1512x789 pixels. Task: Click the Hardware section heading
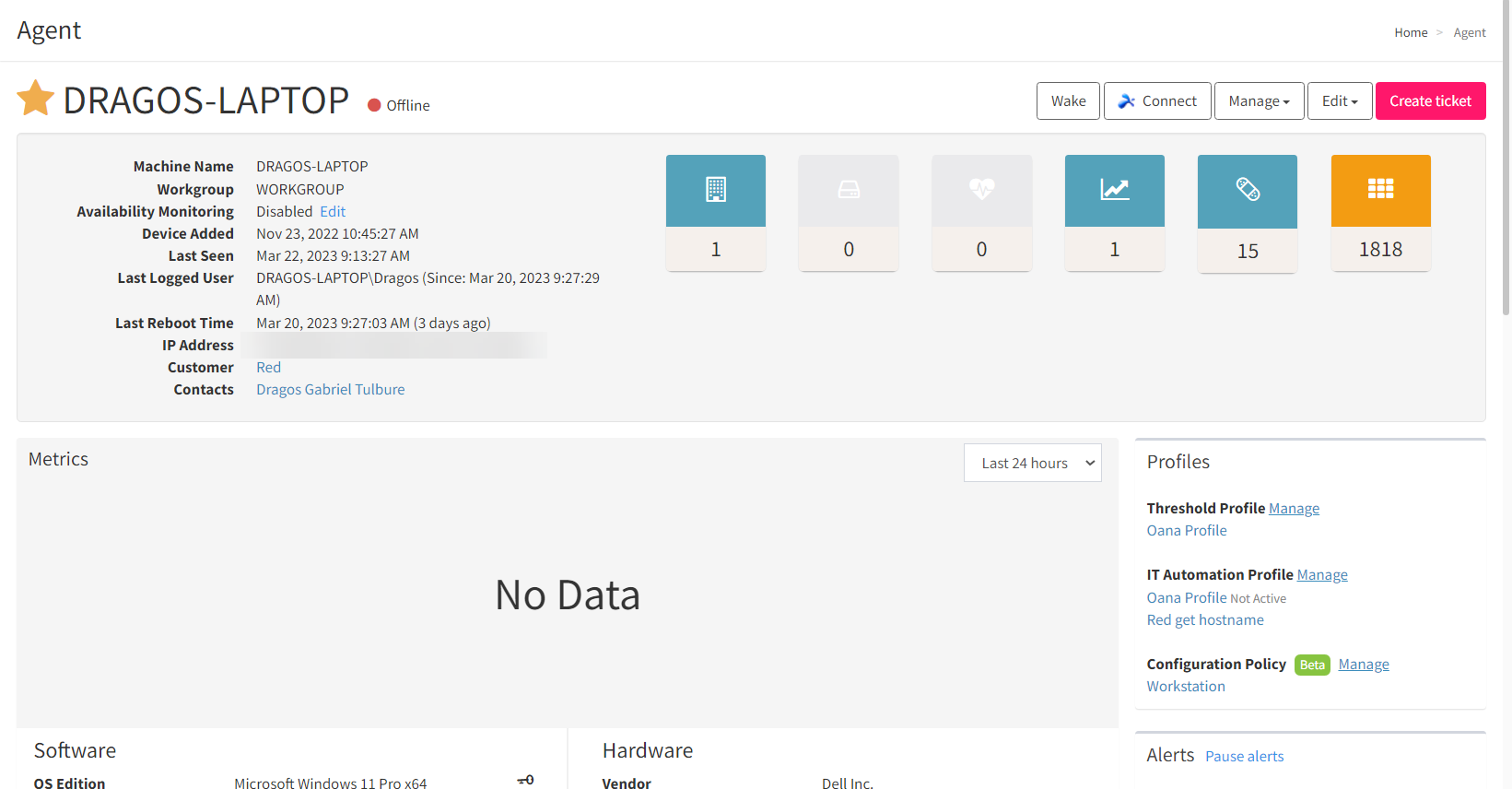(648, 750)
